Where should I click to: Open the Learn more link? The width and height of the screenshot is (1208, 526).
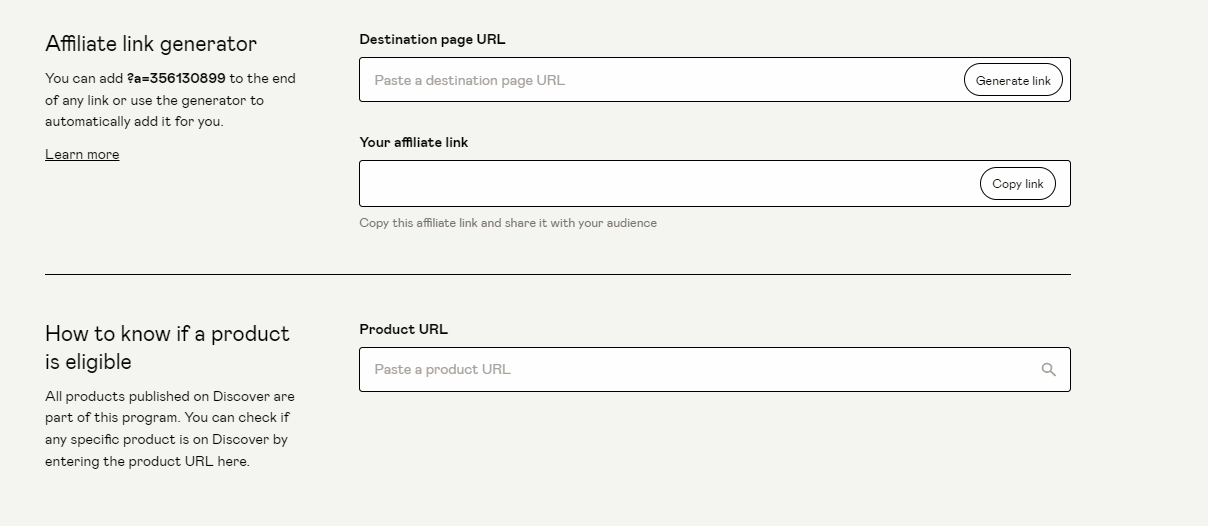tap(82, 154)
